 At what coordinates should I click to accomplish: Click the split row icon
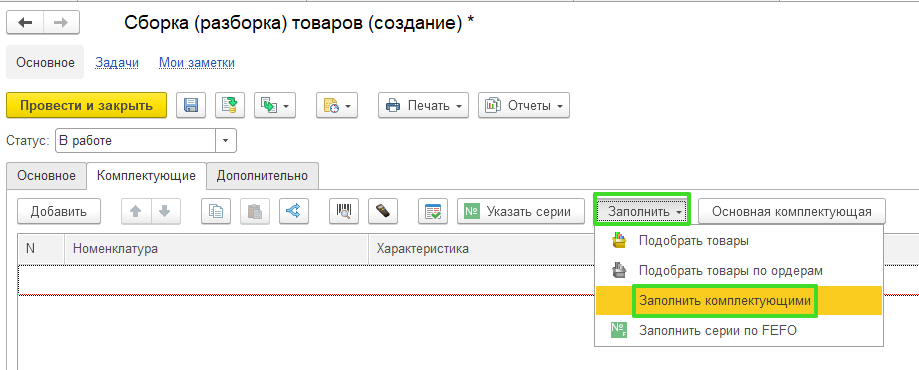pyautogui.click(x=294, y=212)
